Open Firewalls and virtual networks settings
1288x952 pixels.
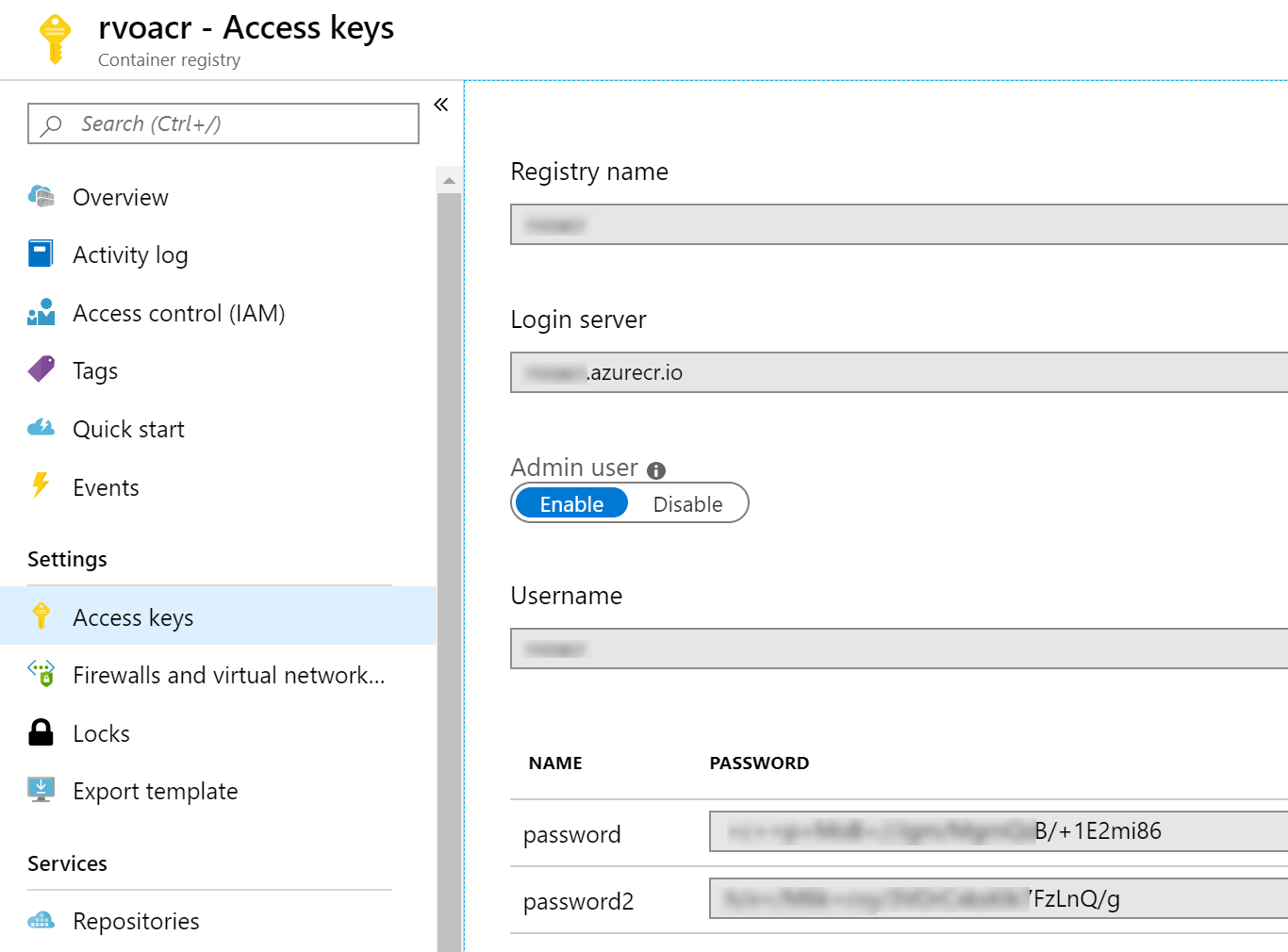coord(228,675)
